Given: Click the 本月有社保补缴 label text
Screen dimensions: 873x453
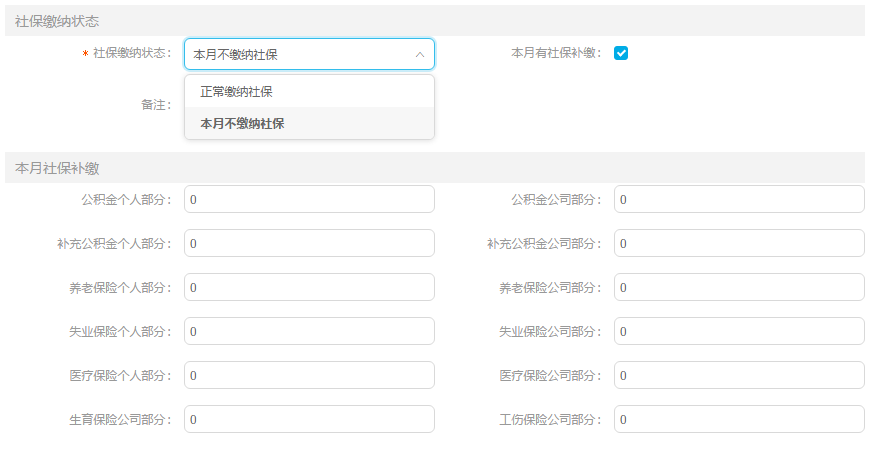Looking at the screenshot, I should tap(556, 53).
